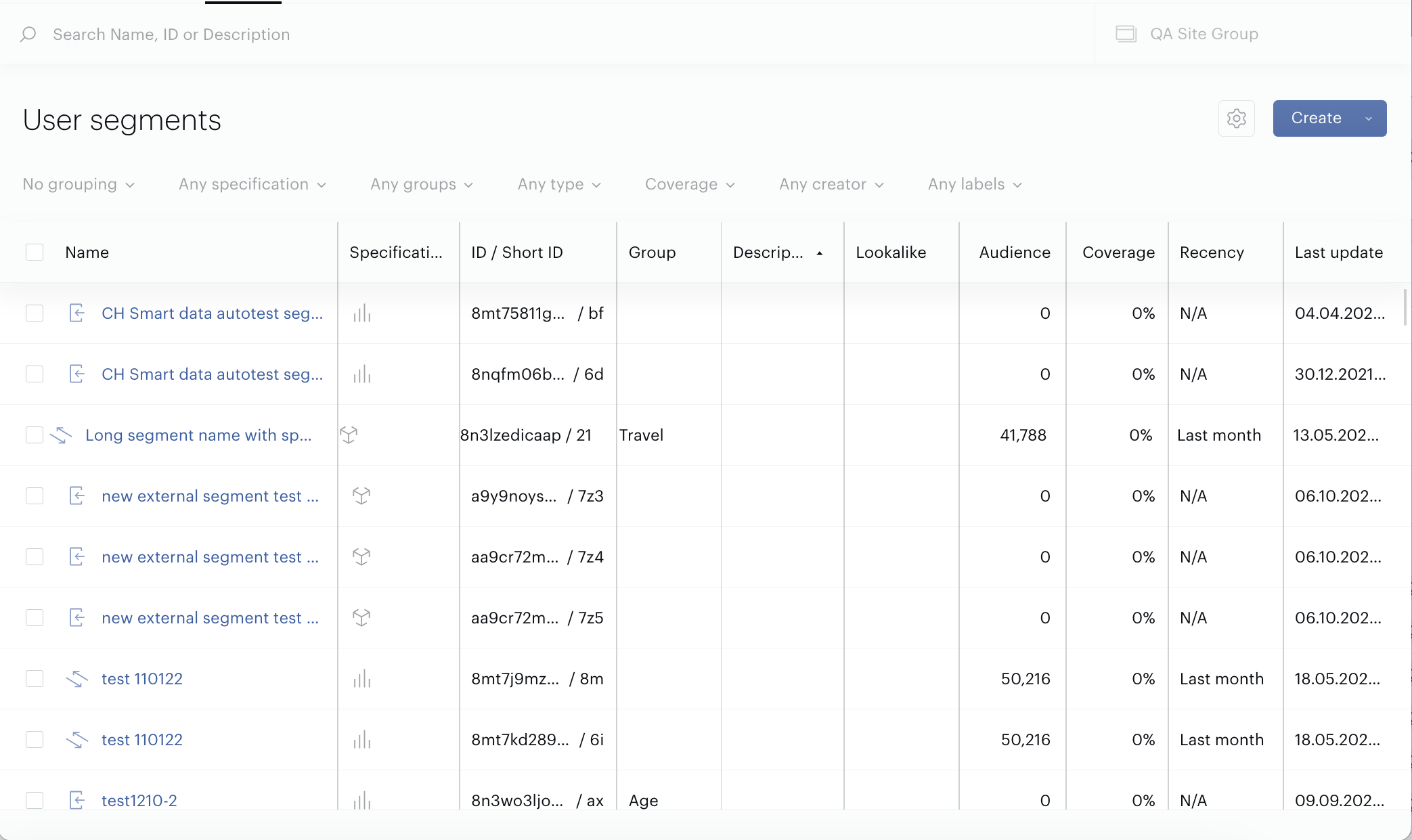Click the Age group cell
Image resolution: width=1412 pixels, height=840 pixels.
point(644,801)
